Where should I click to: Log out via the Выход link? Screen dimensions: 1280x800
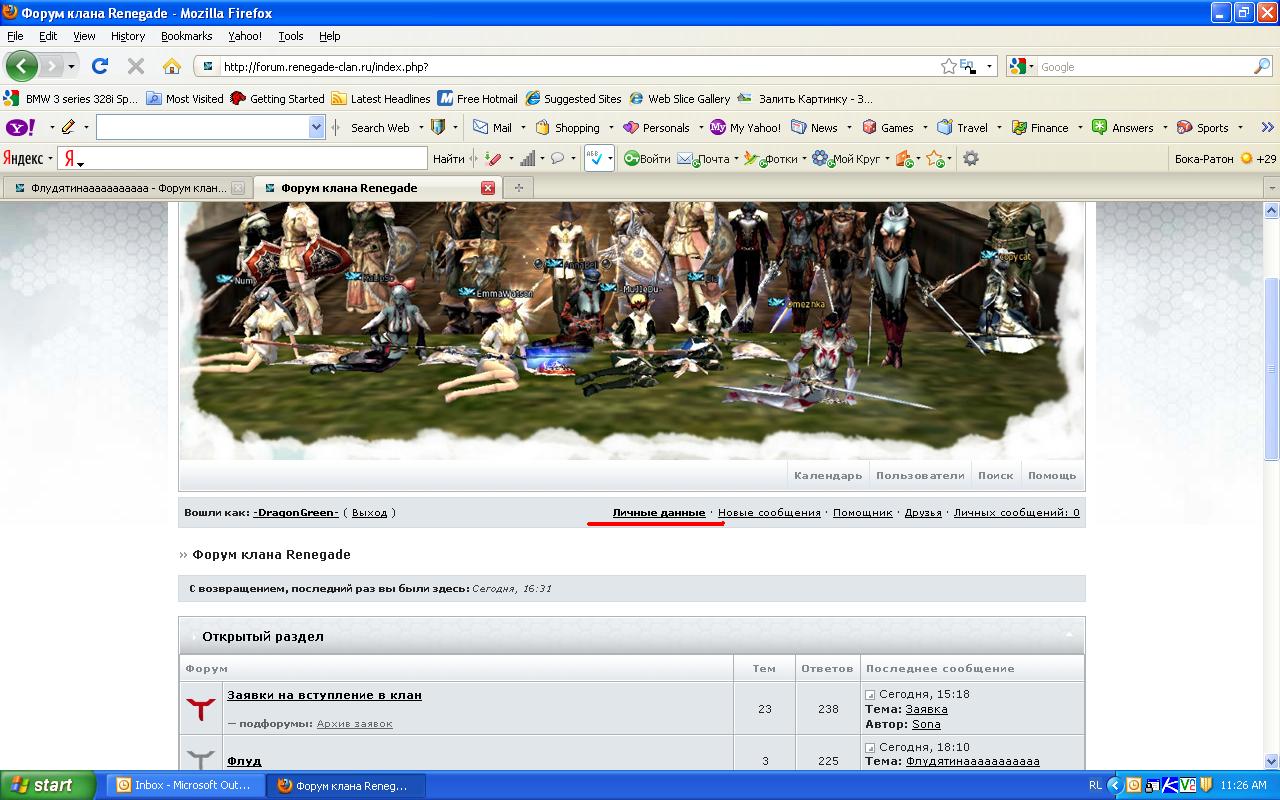point(369,513)
